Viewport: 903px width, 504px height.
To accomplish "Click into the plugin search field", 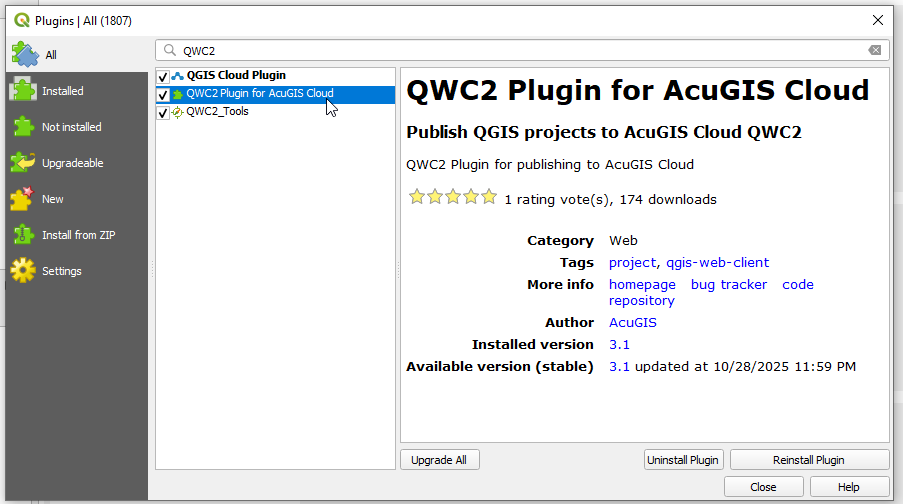I will tap(520, 51).
